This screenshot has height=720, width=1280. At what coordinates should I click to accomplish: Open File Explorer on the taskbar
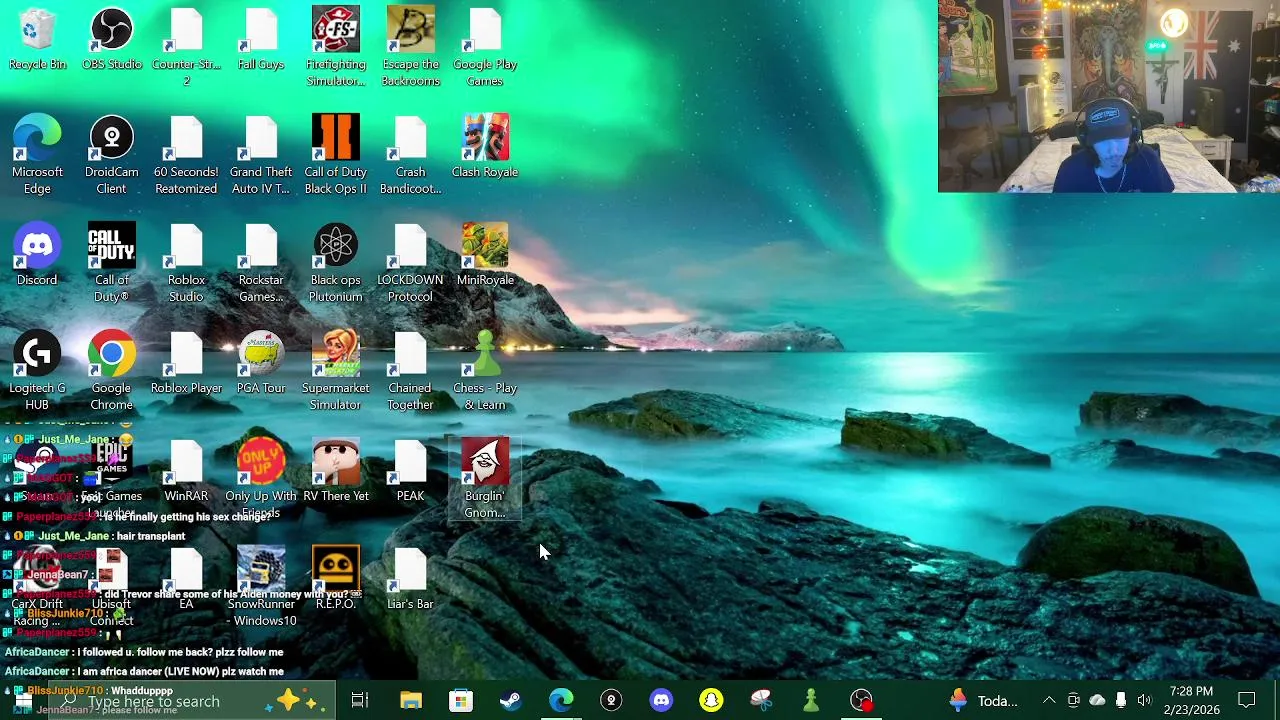(x=411, y=701)
